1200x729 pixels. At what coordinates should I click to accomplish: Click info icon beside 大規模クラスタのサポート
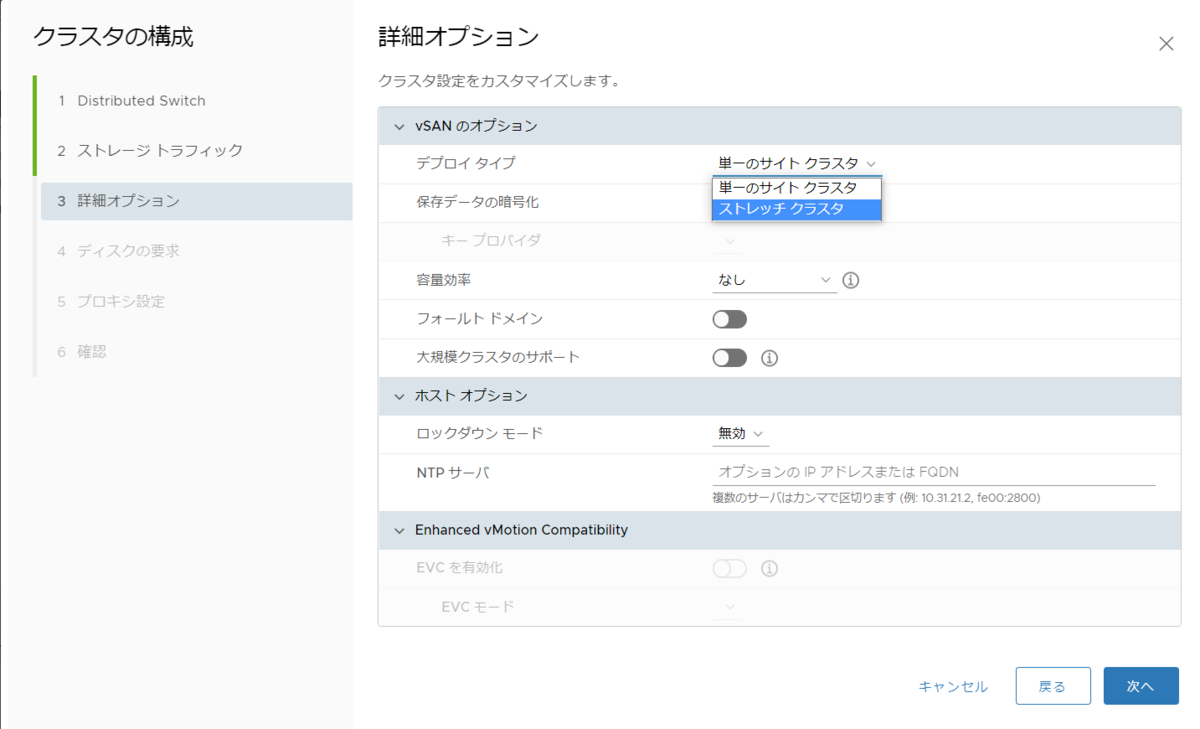[x=769, y=357]
